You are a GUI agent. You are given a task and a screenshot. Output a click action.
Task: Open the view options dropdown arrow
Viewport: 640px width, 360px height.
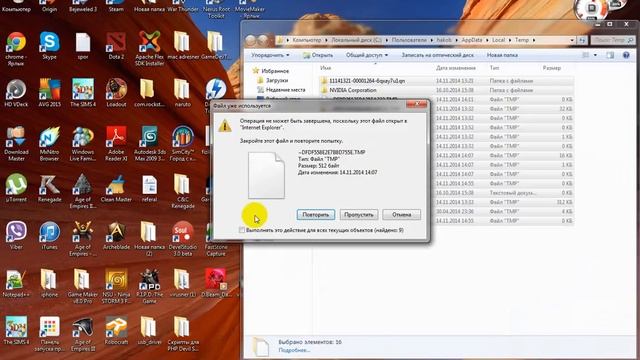click(595, 55)
